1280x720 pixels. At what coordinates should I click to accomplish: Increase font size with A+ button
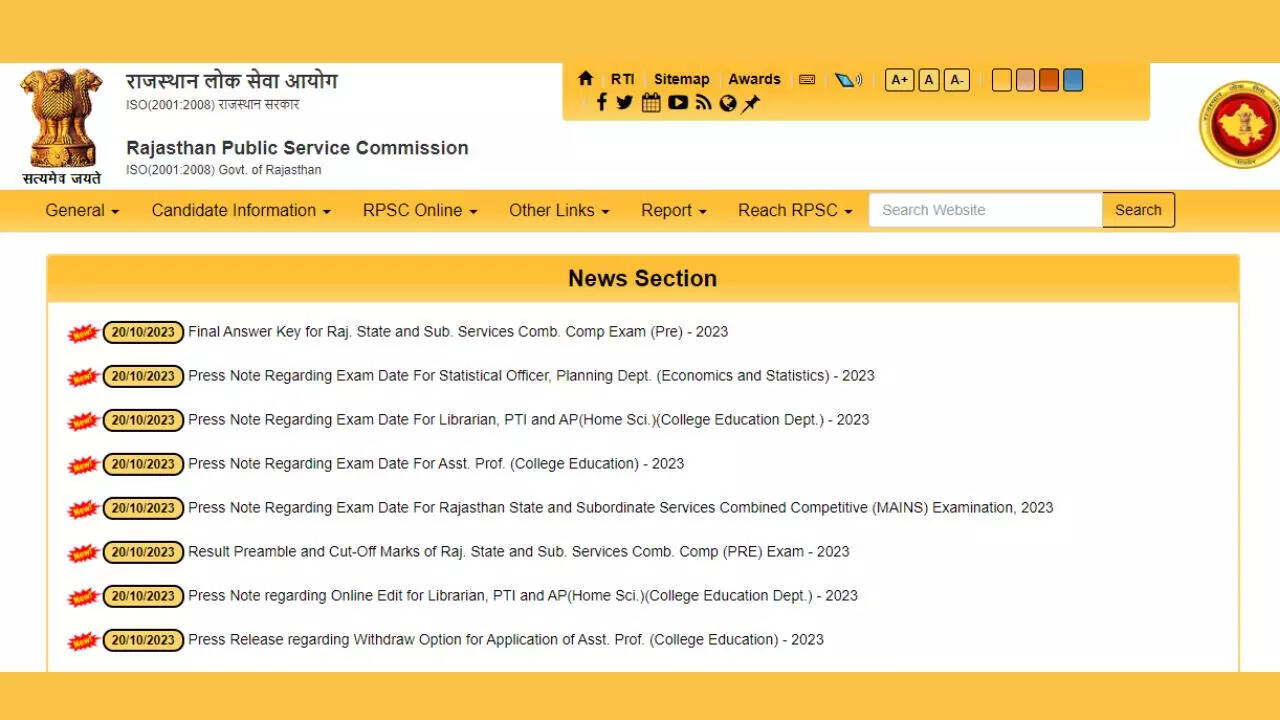tap(899, 80)
